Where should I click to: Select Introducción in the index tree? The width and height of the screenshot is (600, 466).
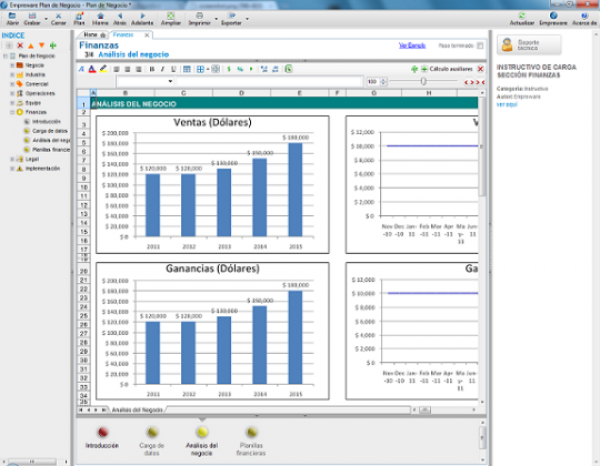(x=46, y=121)
